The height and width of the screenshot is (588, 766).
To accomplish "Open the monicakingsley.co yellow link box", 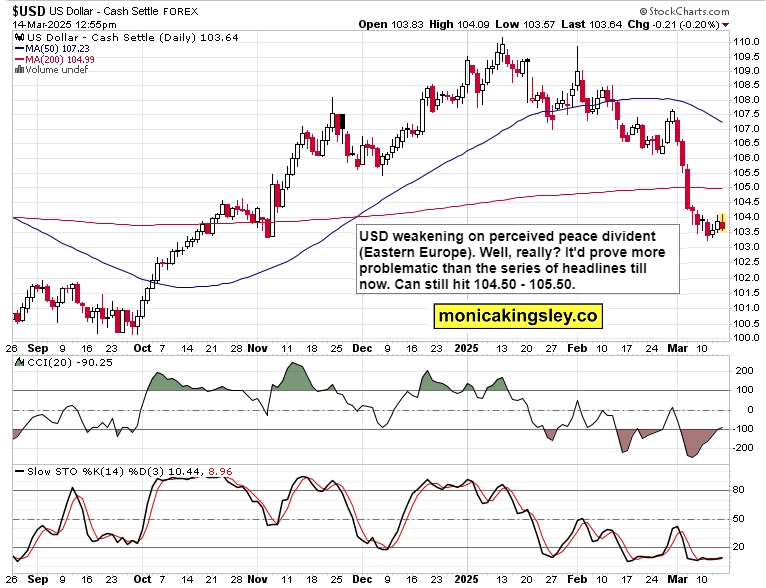I will click(518, 316).
